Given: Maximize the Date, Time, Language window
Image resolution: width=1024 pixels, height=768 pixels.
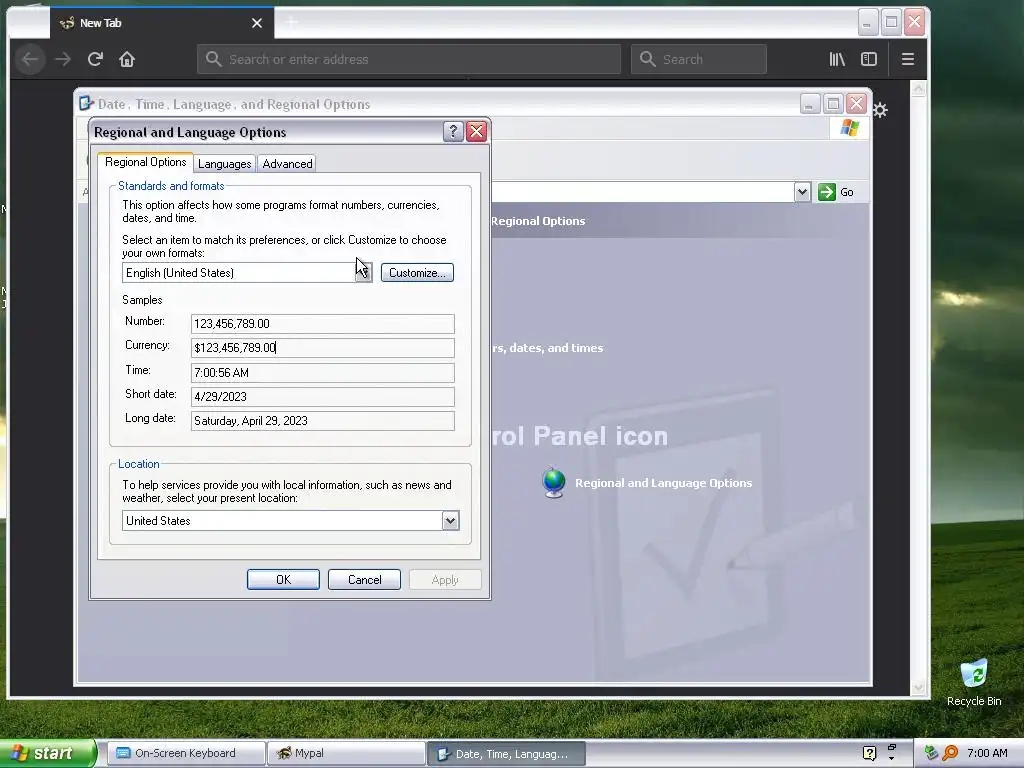Looking at the screenshot, I should pos(833,104).
